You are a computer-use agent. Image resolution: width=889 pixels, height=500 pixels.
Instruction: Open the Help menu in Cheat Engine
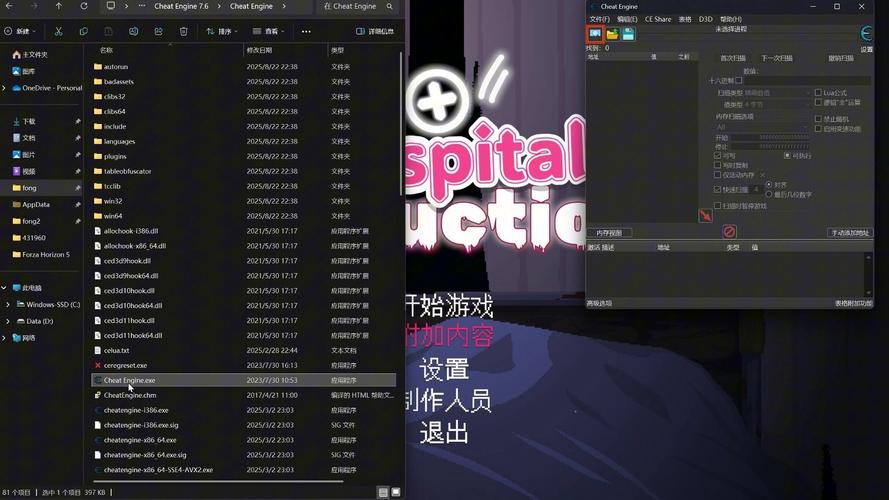click(x=731, y=19)
